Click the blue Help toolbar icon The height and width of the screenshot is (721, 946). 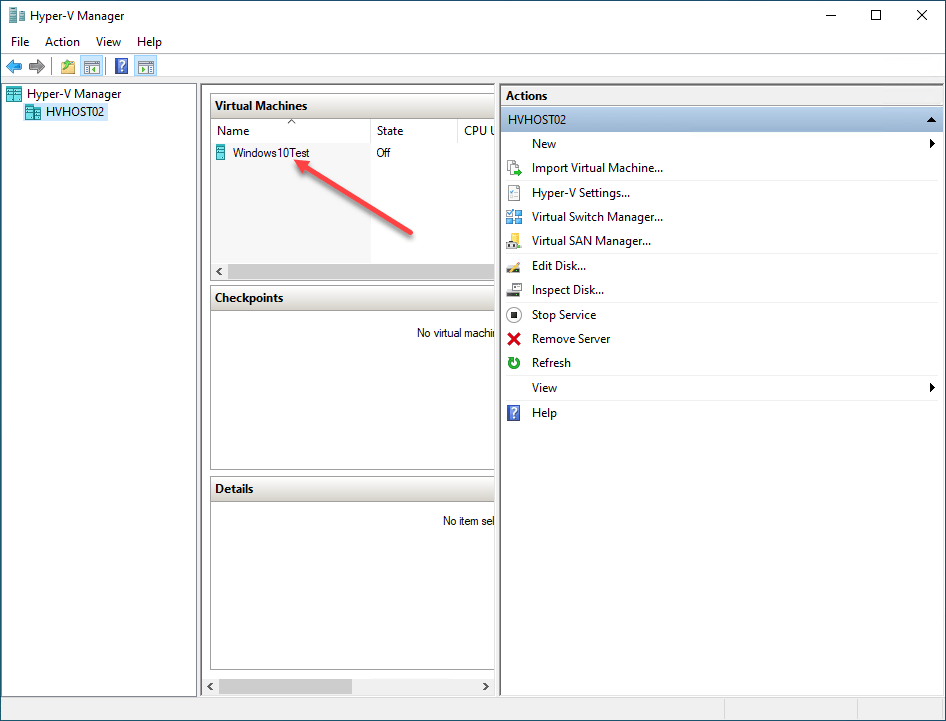[x=121, y=66]
